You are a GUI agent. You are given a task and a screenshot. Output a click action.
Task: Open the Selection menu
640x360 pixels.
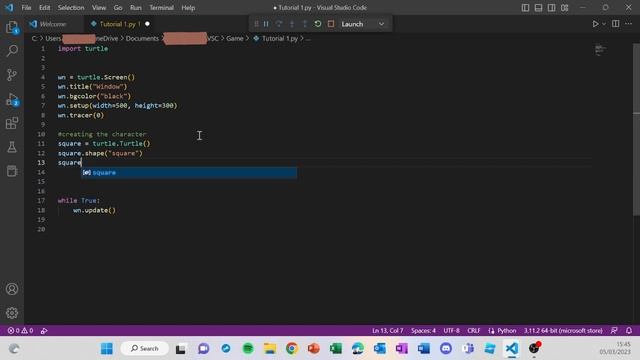coord(71,8)
